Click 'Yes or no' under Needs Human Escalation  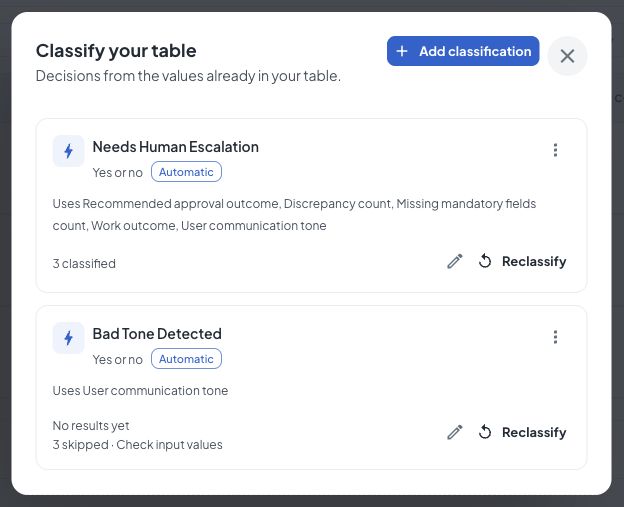(x=117, y=173)
